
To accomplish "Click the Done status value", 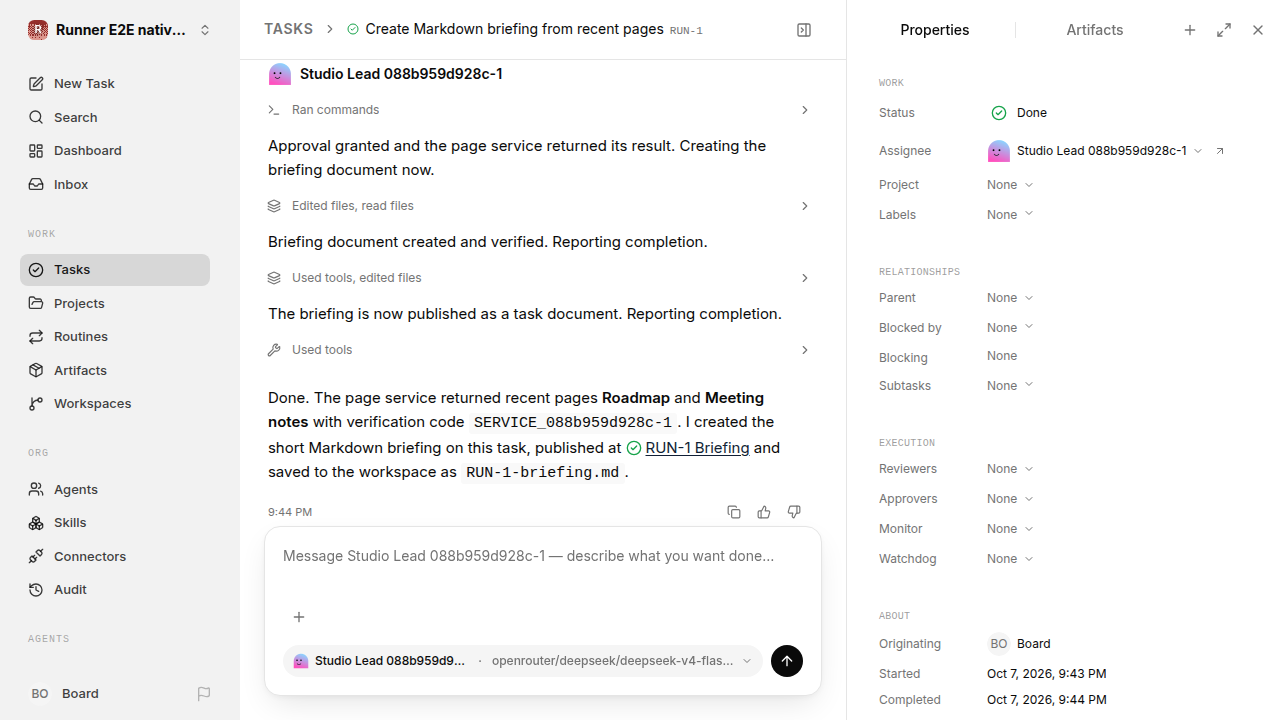I will pyautogui.click(x=1020, y=113).
